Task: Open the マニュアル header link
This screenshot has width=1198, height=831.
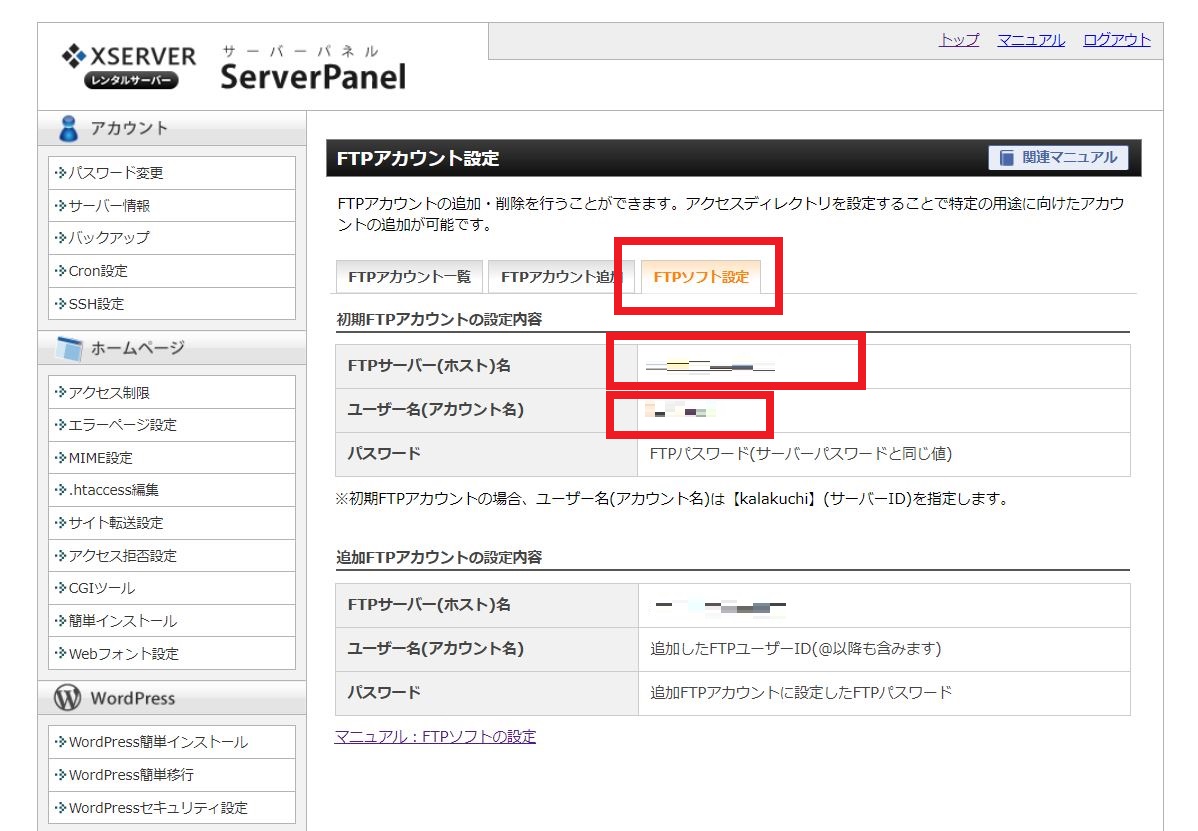Action: coord(1030,40)
